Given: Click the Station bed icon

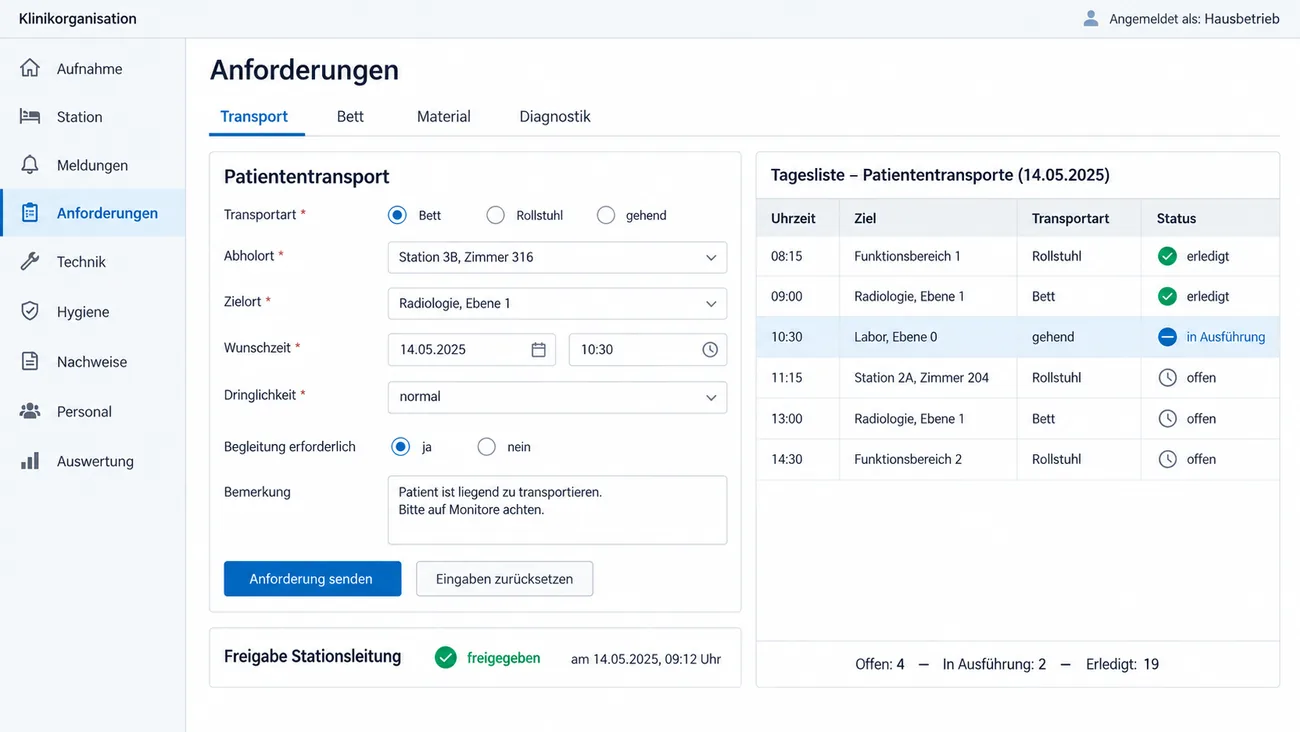Looking at the screenshot, I should [x=30, y=116].
